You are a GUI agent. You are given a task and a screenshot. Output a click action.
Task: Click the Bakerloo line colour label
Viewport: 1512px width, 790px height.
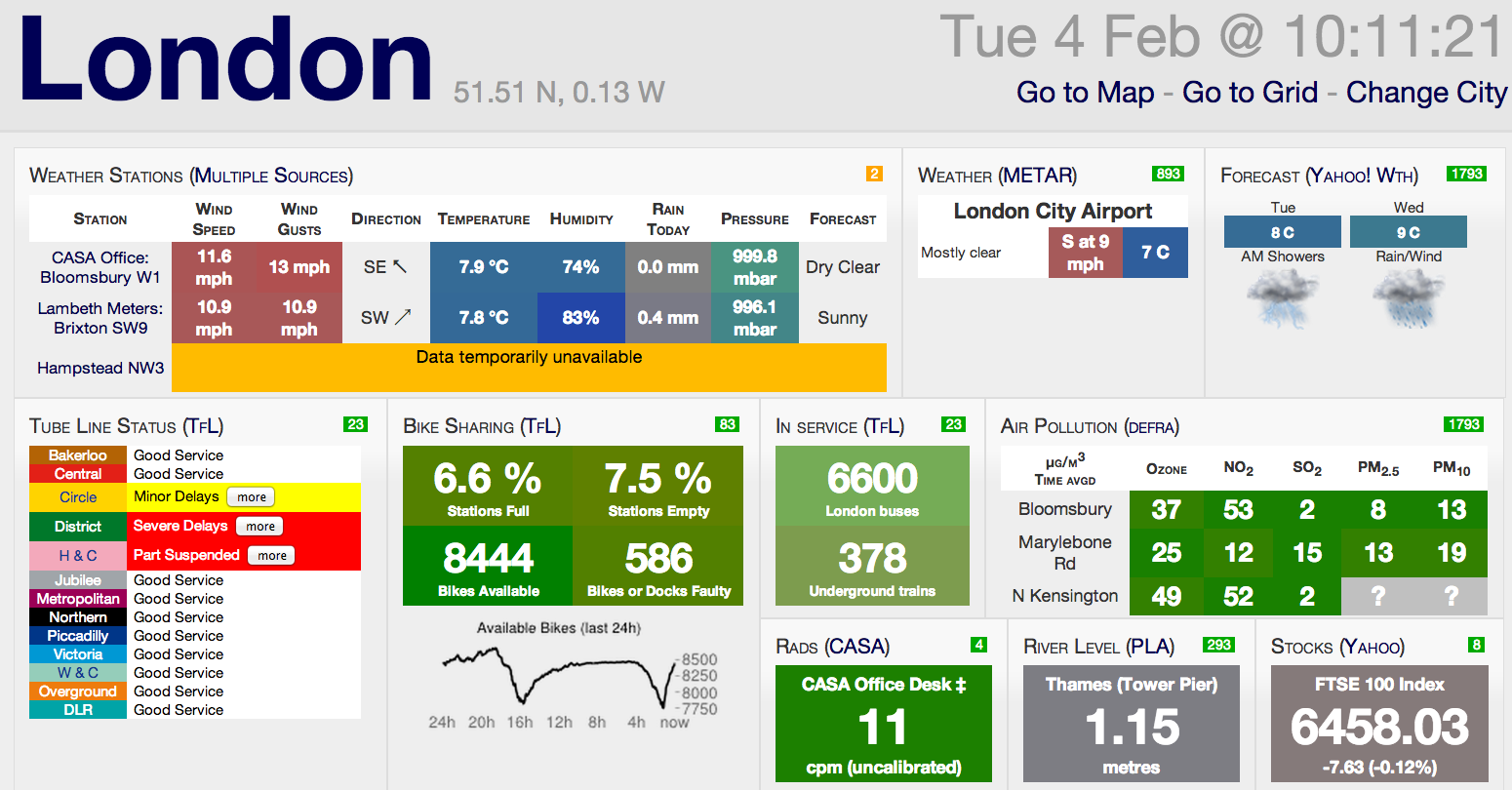(78, 455)
